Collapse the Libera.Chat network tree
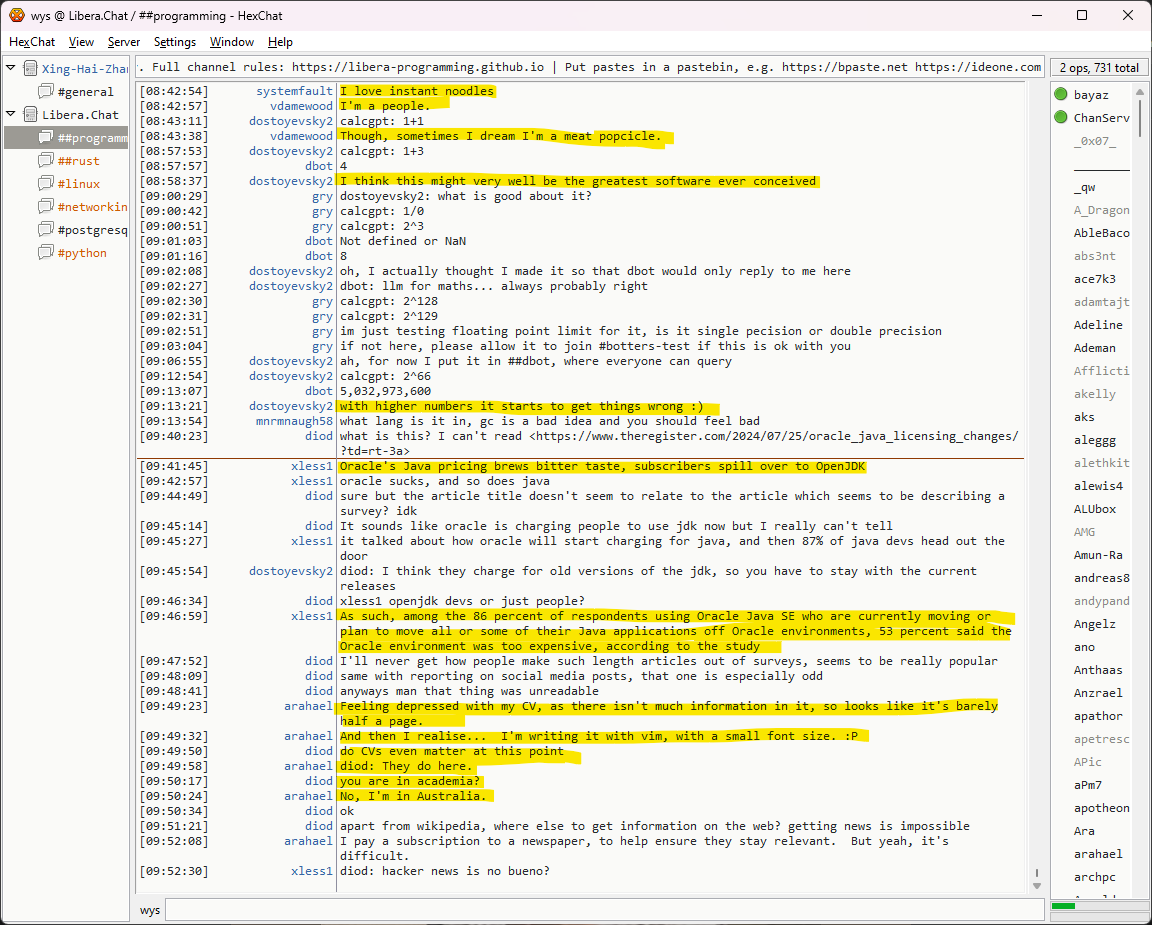 coord(11,115)
